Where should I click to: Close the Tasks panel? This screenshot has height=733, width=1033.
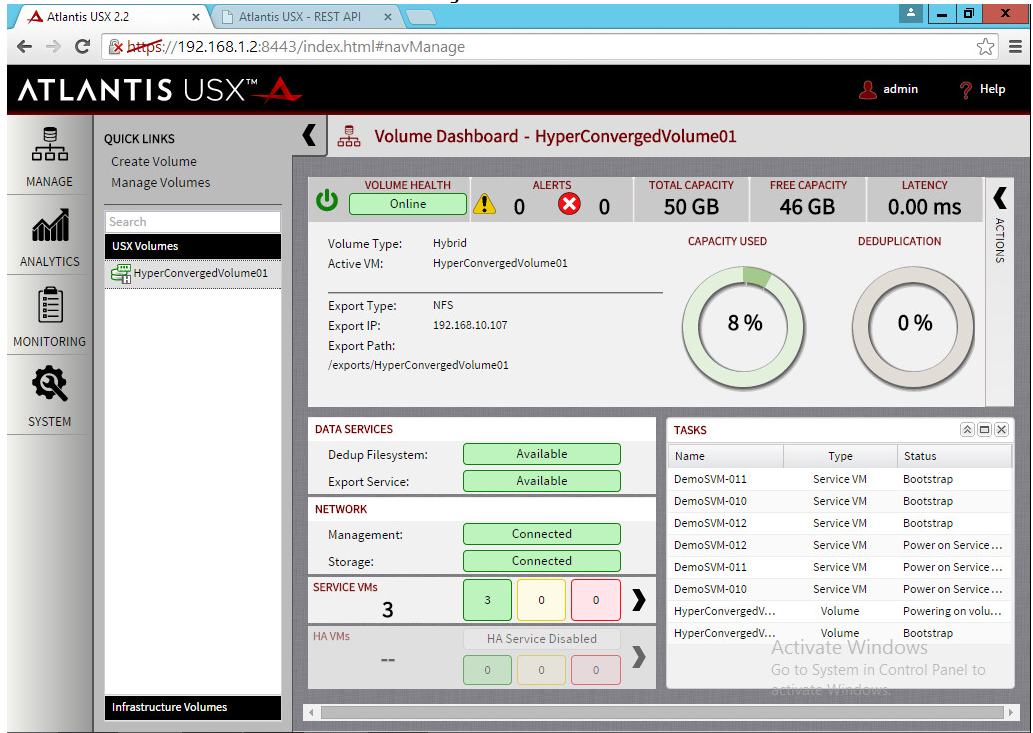(x=1001, y=429)
